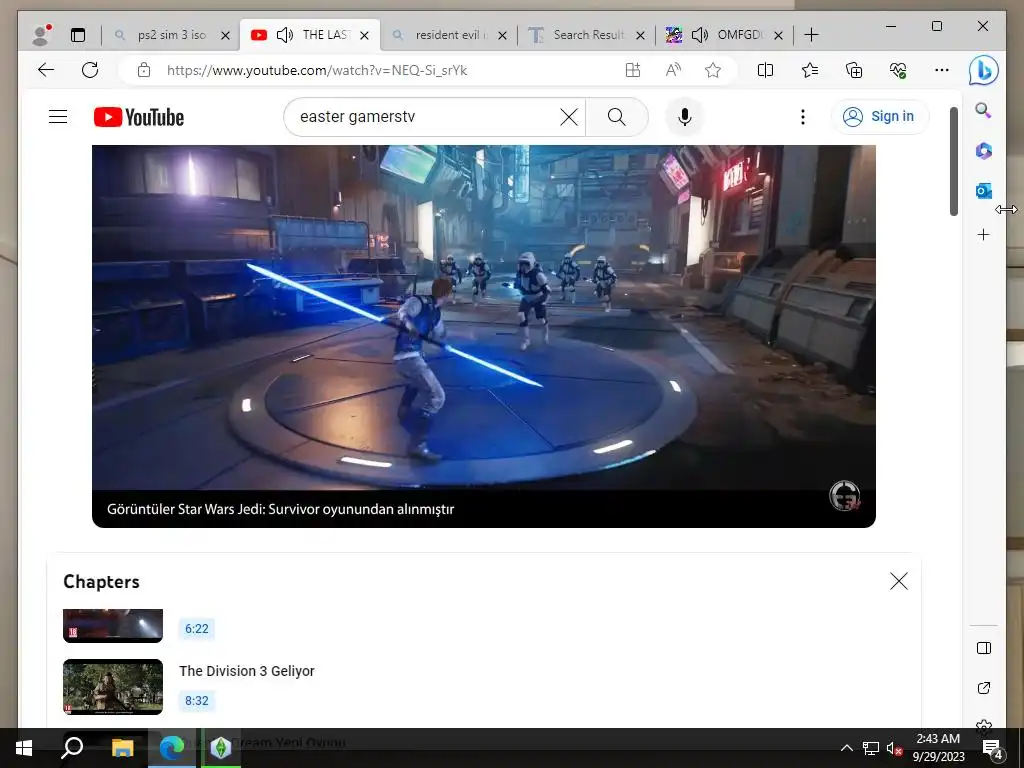Open the taskbar clock and date
The image size is (1024, 768).
click(x=938, y=748)
